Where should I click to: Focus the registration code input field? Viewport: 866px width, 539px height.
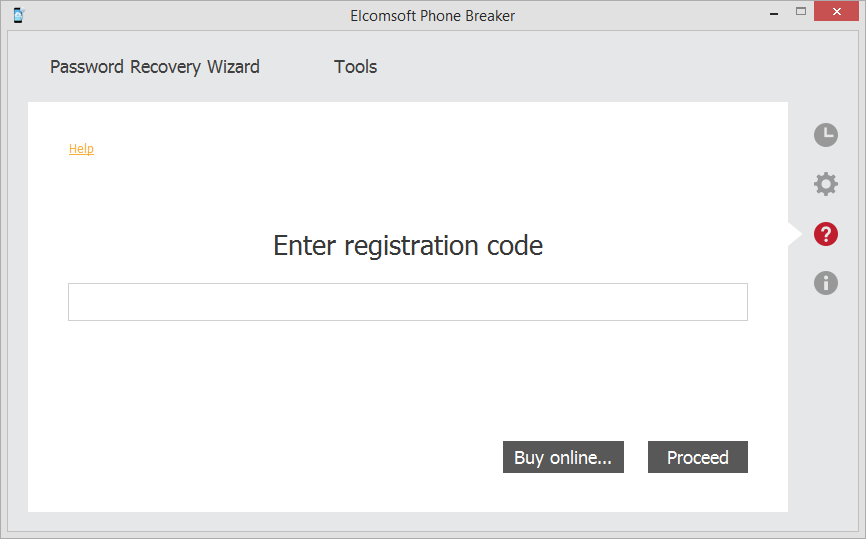click(408, 302)
